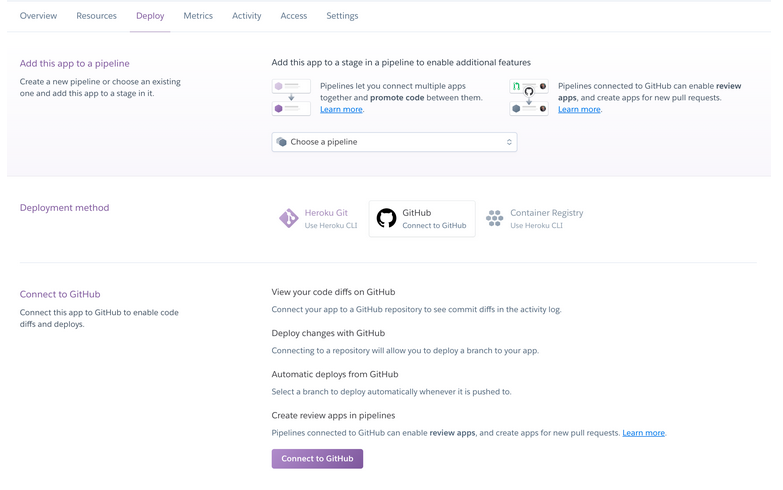Click the 'Add this app to a pipeline' heading
Viewport: 783px width, 490px height.
pyautogui.click(x=74, y=63)
